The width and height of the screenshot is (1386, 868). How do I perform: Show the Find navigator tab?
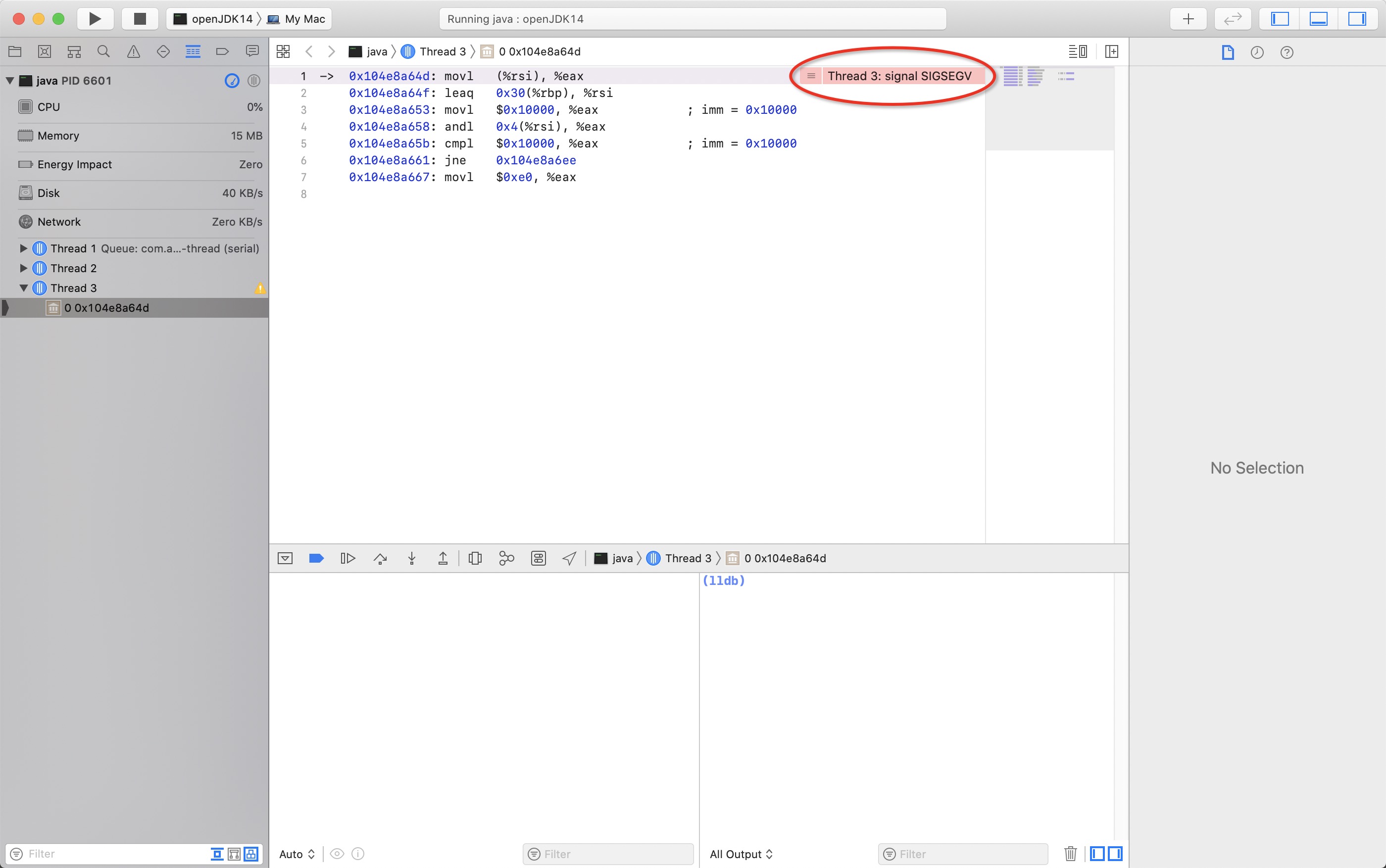click(x=103, y=51)
